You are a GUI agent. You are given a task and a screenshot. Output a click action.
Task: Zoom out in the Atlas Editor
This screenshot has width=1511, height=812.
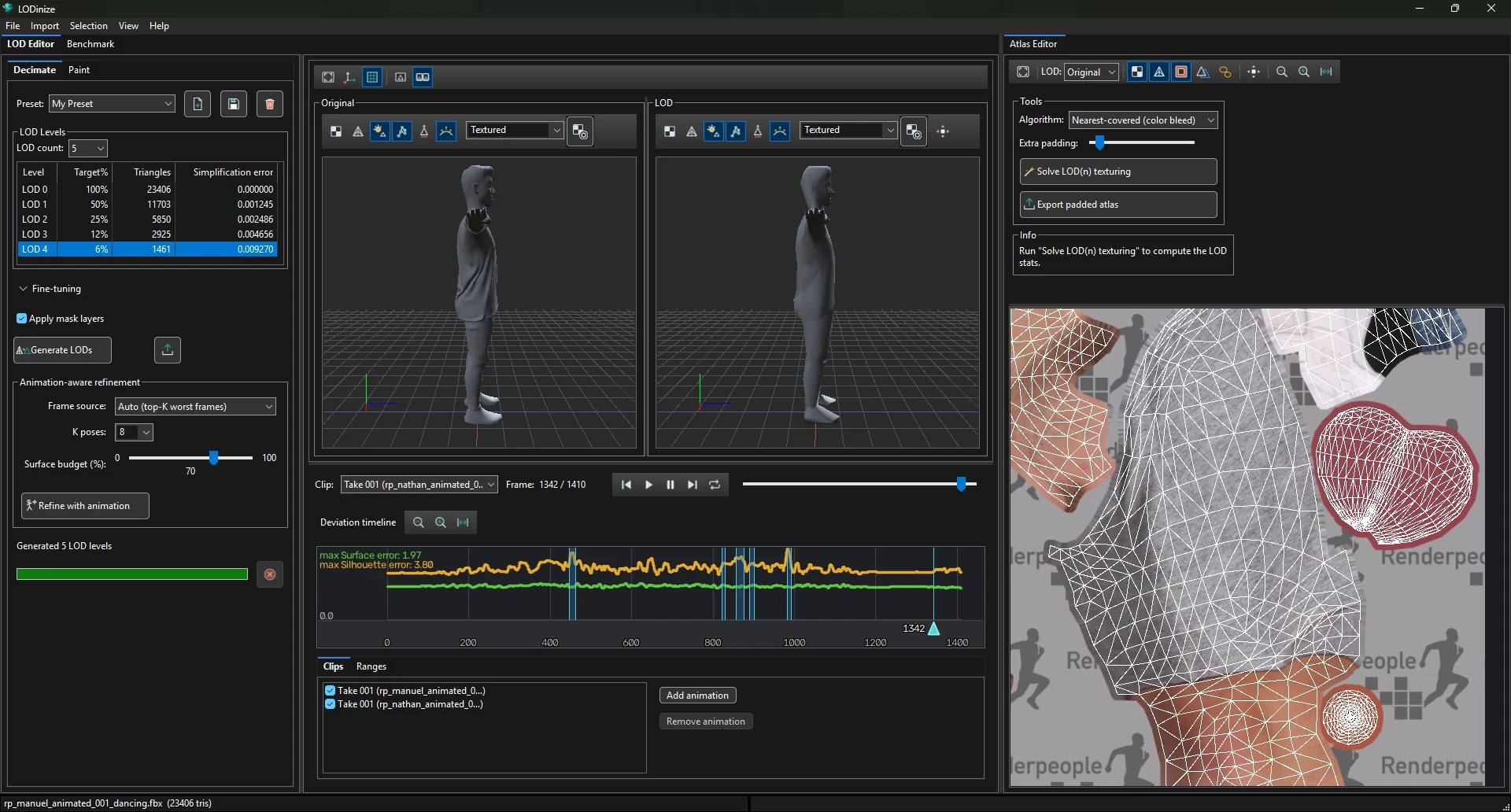(x=1282, y=72)
